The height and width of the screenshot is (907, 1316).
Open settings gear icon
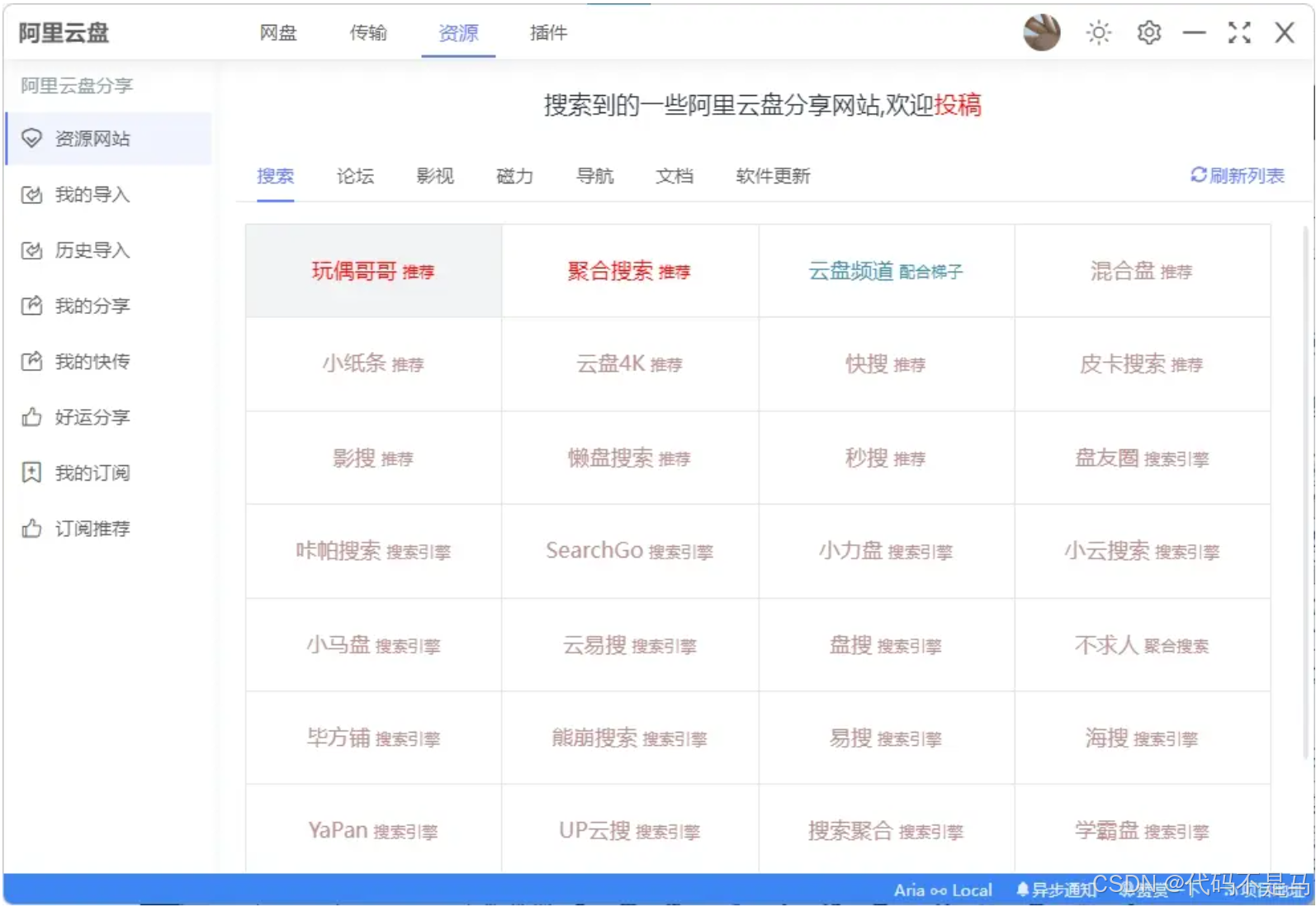point(1149,33)
